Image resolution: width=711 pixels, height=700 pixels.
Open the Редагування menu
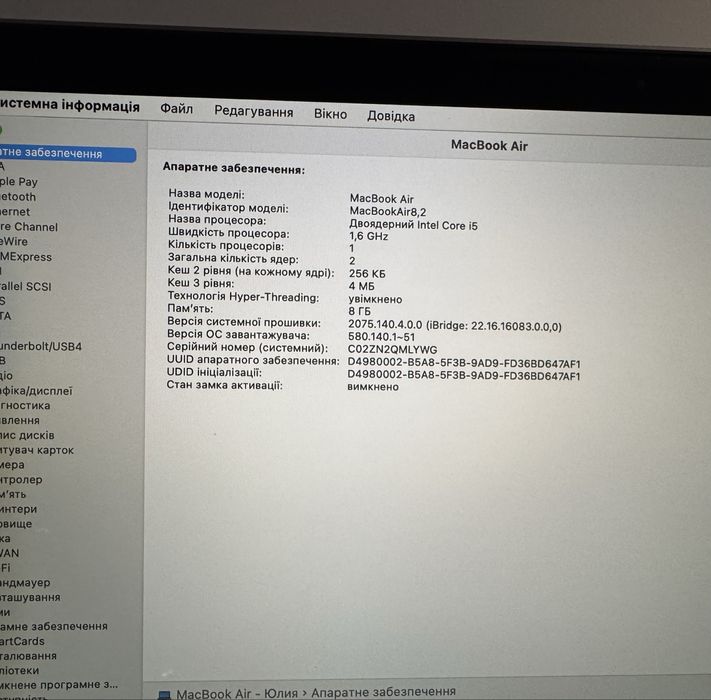click(x=253, y=112)
